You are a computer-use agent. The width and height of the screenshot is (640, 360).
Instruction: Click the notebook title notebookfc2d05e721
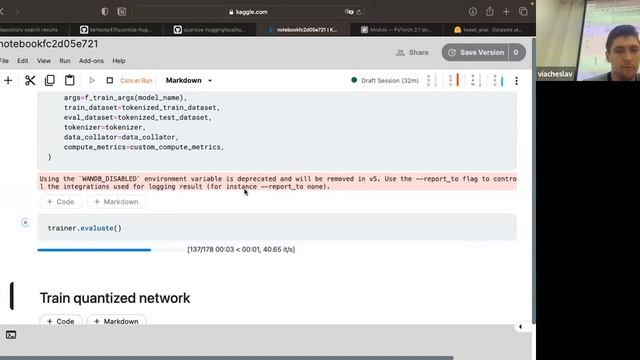coord(49,44)
